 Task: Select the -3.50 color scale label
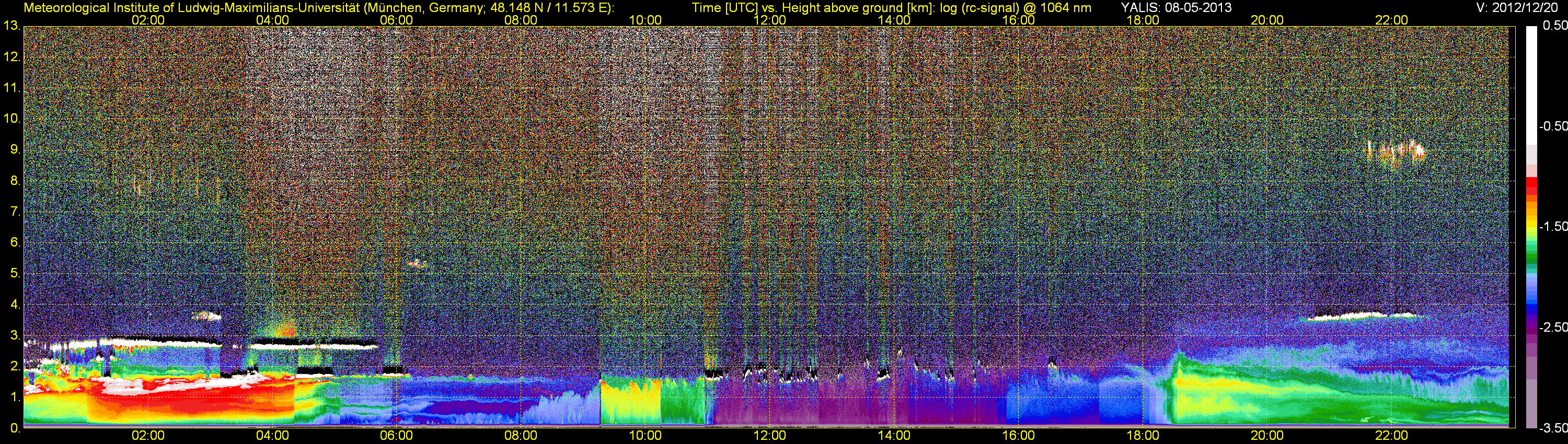1553,428
